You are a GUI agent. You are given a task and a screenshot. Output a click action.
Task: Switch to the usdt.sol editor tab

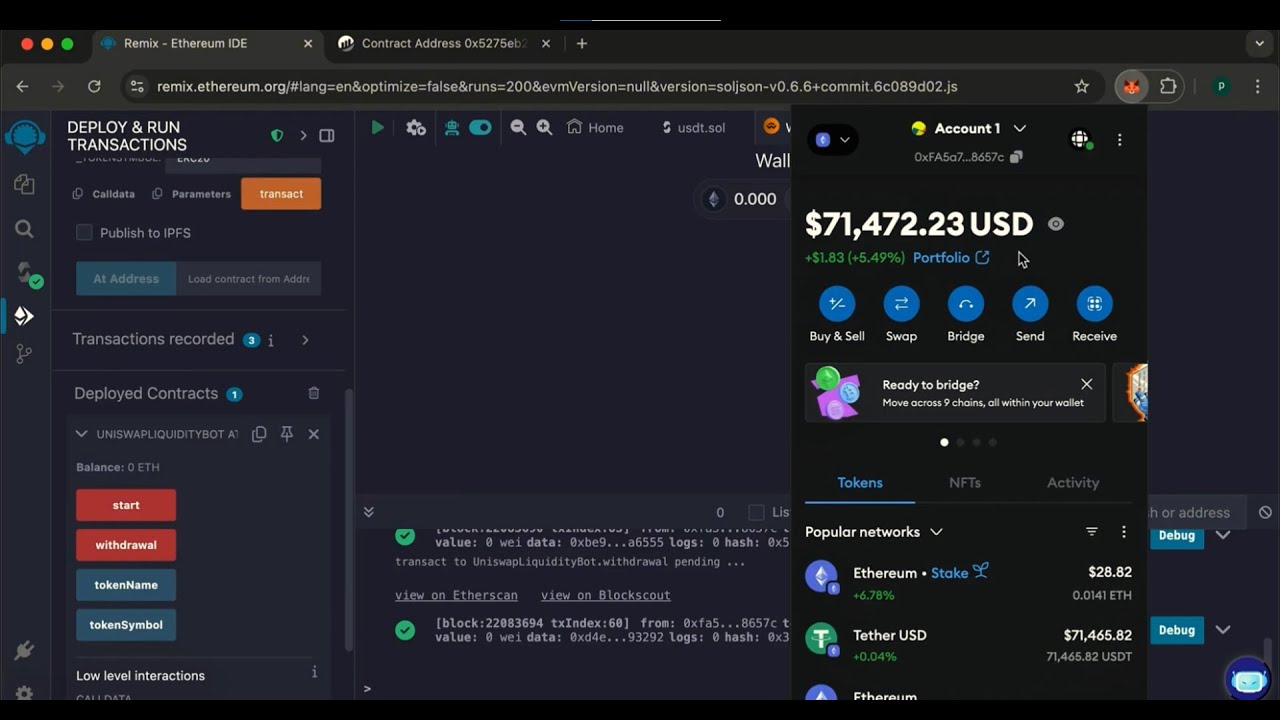point(694,127)
